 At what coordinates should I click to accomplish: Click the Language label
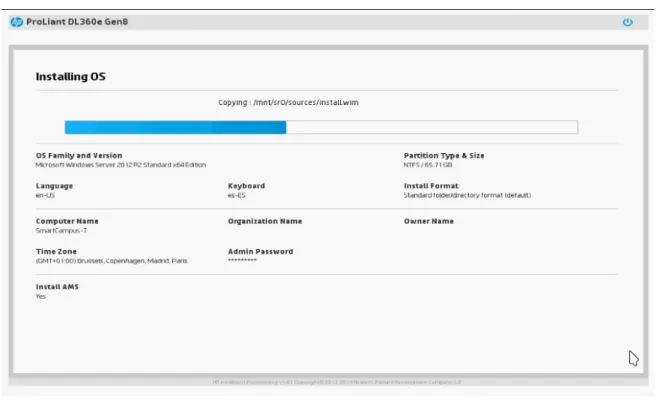click(x=54, y=186)
